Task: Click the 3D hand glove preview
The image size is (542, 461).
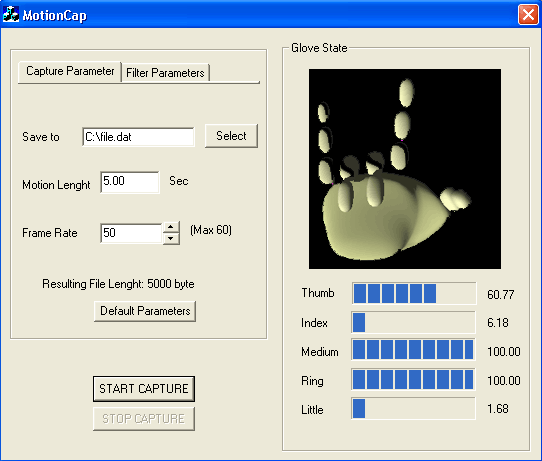Action: (x=405, y=169)
